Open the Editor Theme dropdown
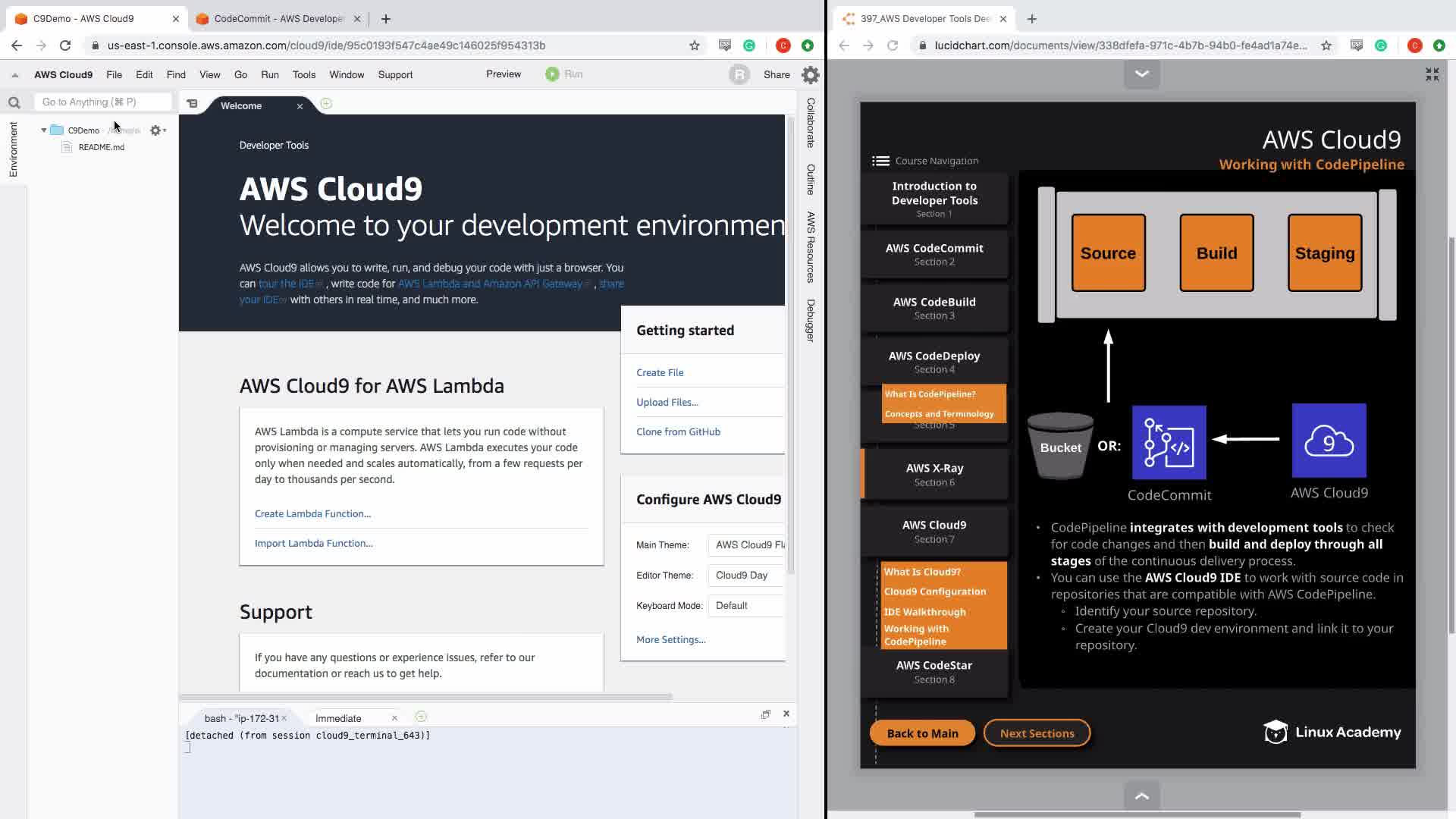Viewport: 1456px width, 819px height. coord(746,576)
